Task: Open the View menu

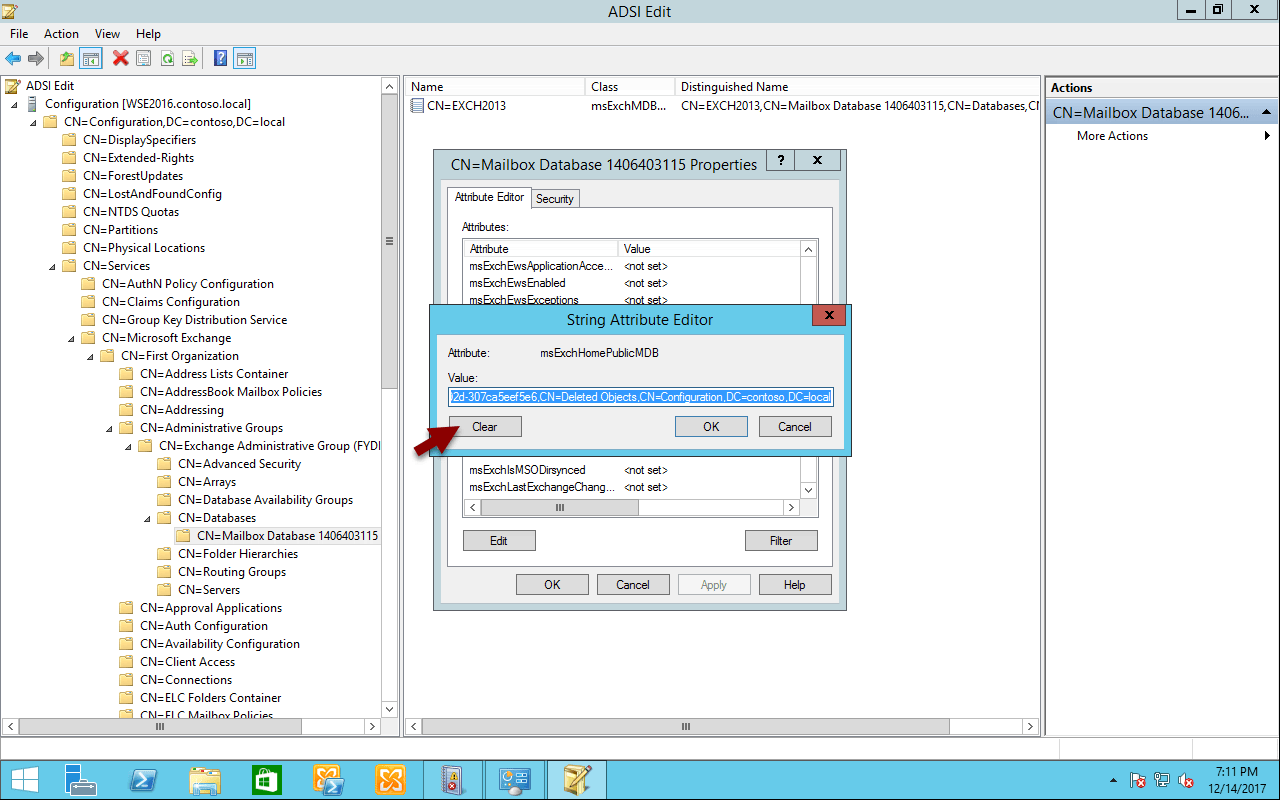Action: 107,34
